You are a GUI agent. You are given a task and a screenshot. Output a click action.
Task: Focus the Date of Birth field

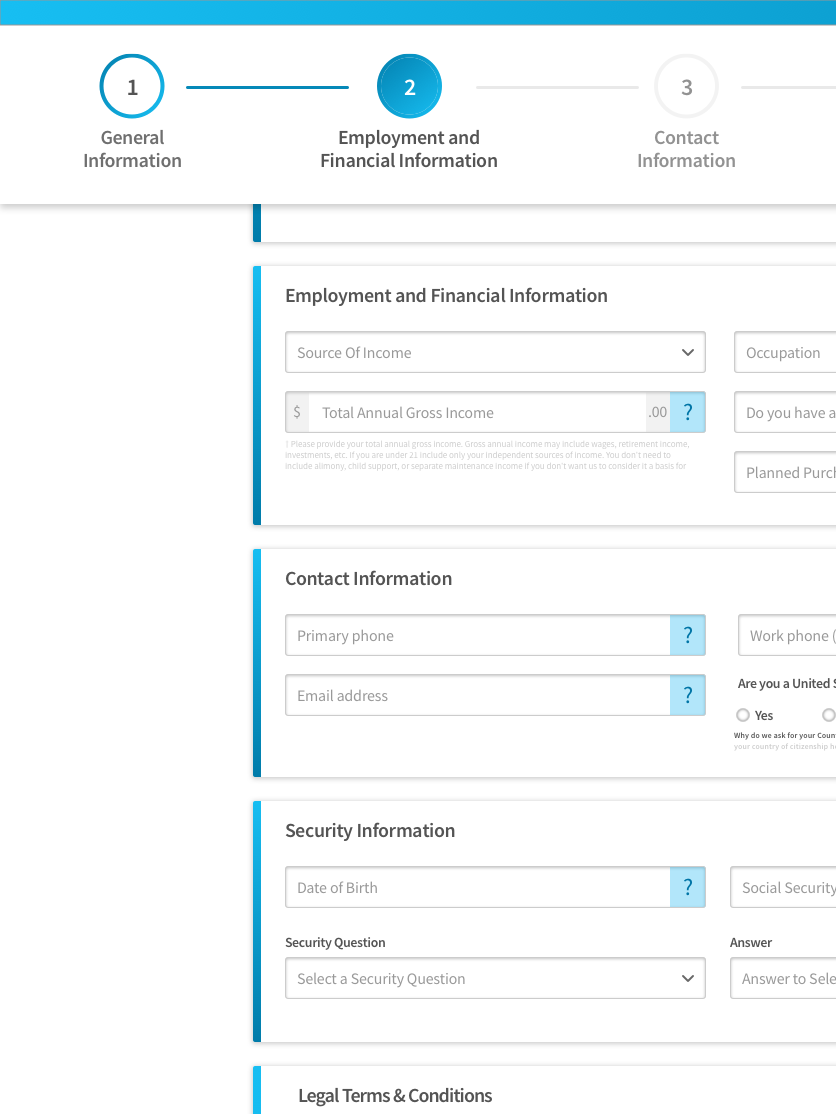click(x=478, y=887)
